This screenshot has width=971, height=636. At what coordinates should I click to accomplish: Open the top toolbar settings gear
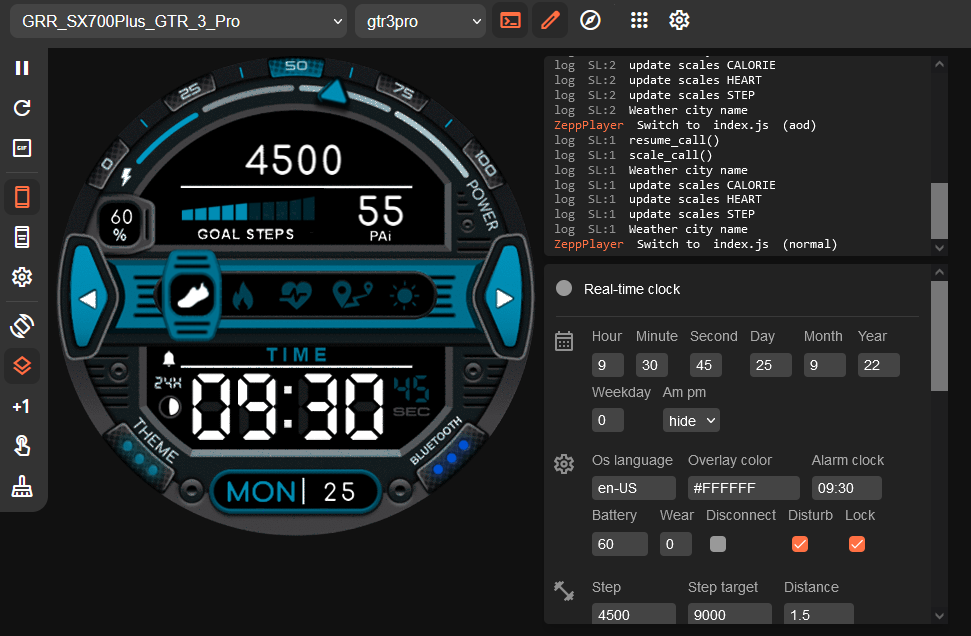tap(679, 20)
